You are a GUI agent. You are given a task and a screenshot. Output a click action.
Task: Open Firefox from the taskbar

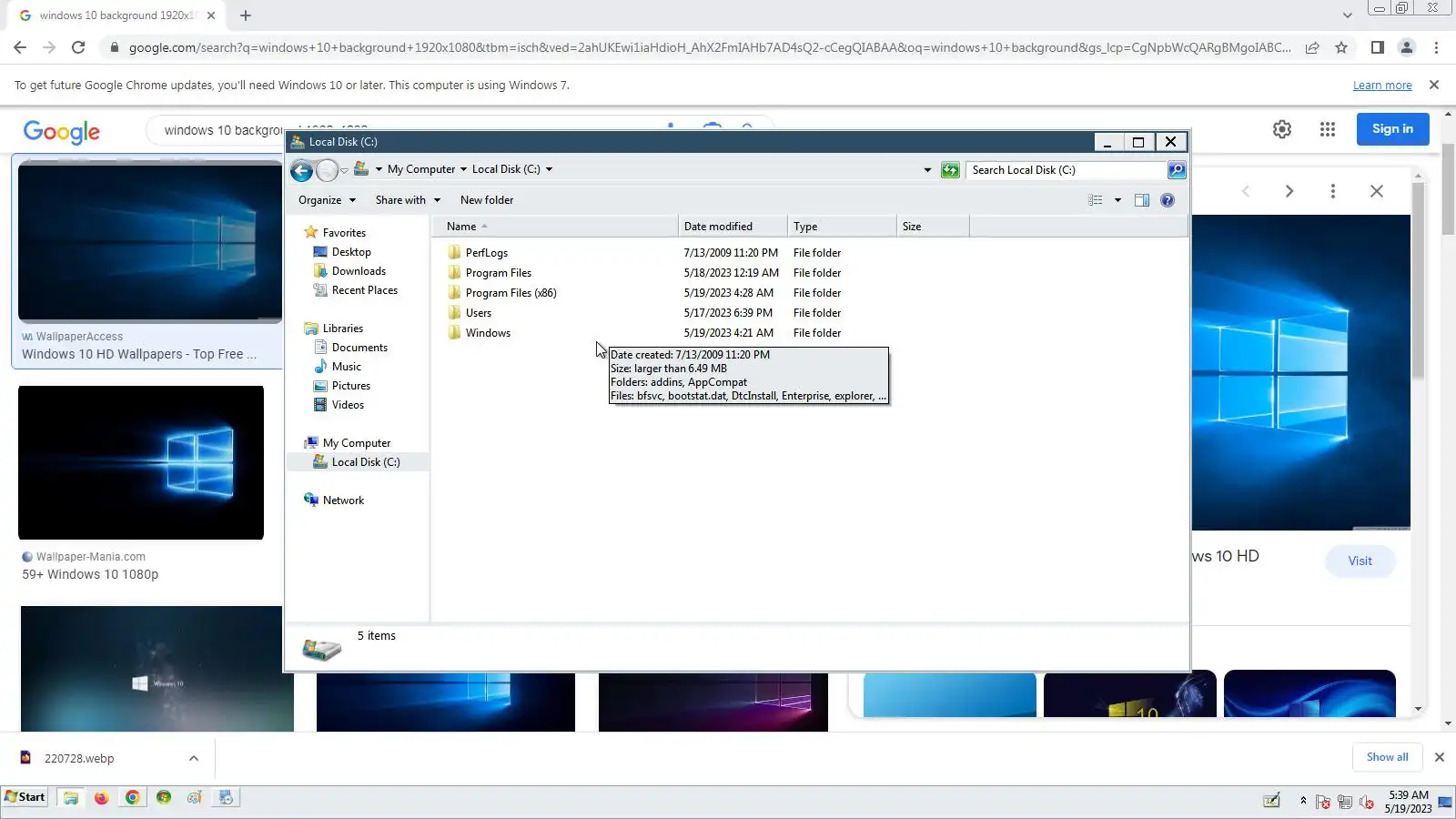[x=101, y=798]
